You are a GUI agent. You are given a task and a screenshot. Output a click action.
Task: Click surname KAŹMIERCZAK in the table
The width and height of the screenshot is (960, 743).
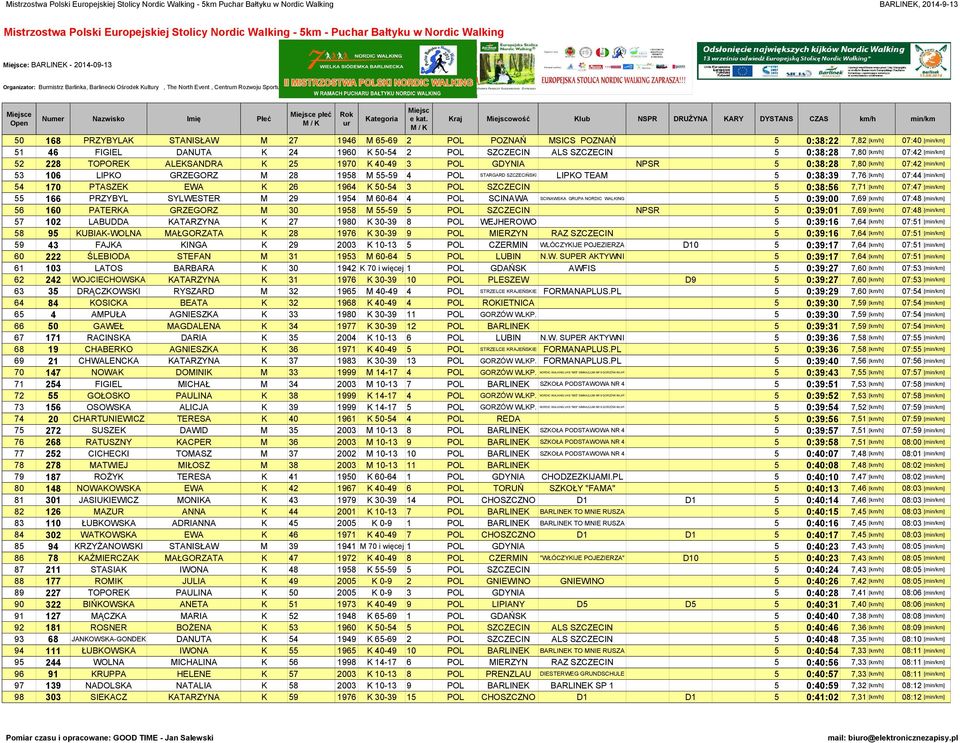[x=108, y=559]
